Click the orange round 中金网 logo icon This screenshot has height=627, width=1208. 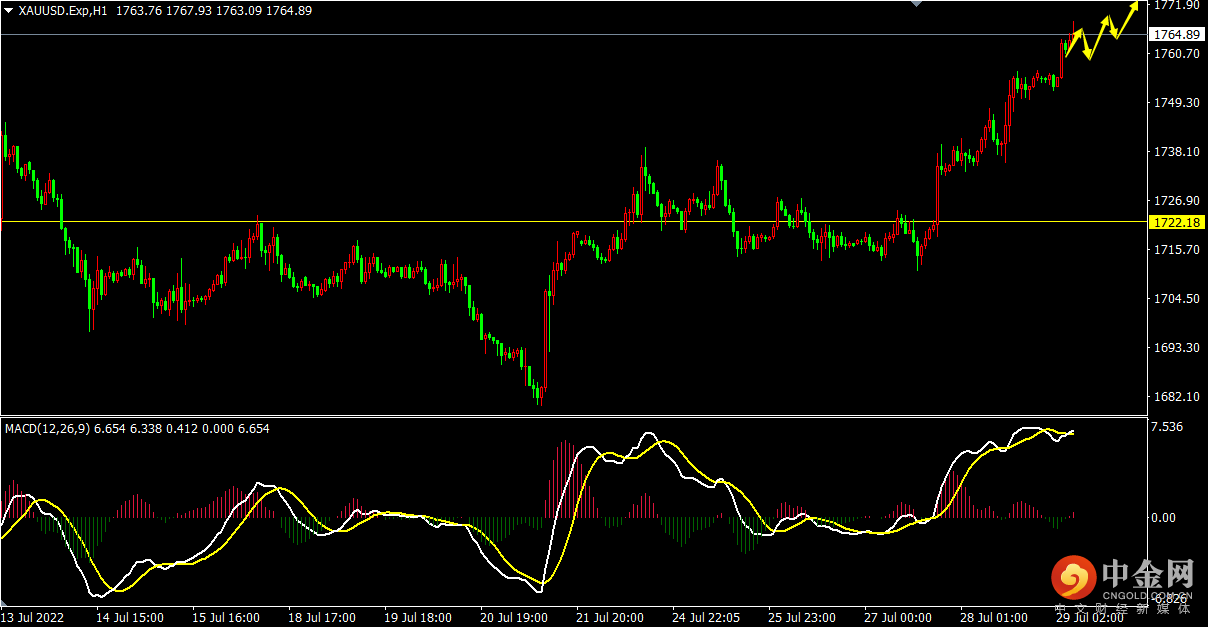(x=1073, y=577)
